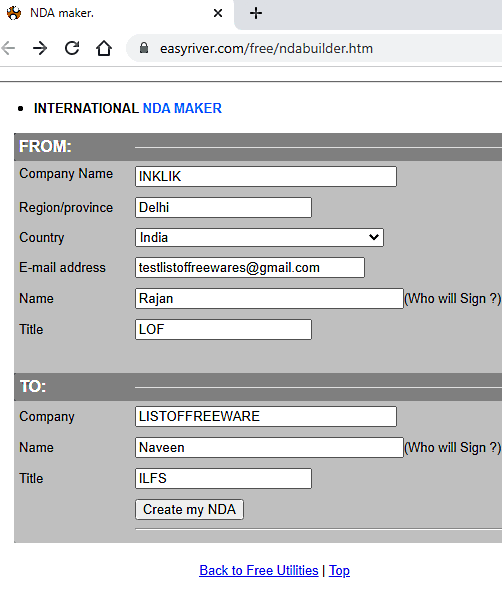Reload the page with the refresh icon
This screenshot has height=616, width=502.
tap(72, 48)
